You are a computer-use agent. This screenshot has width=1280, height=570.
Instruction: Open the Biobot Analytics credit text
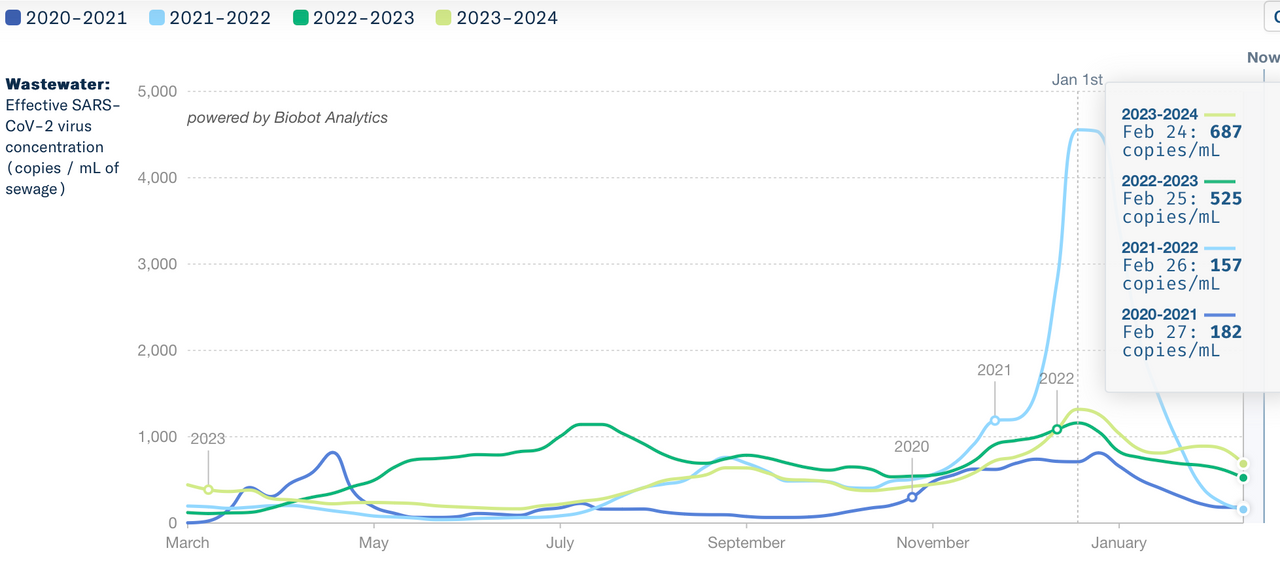(288, 118)
